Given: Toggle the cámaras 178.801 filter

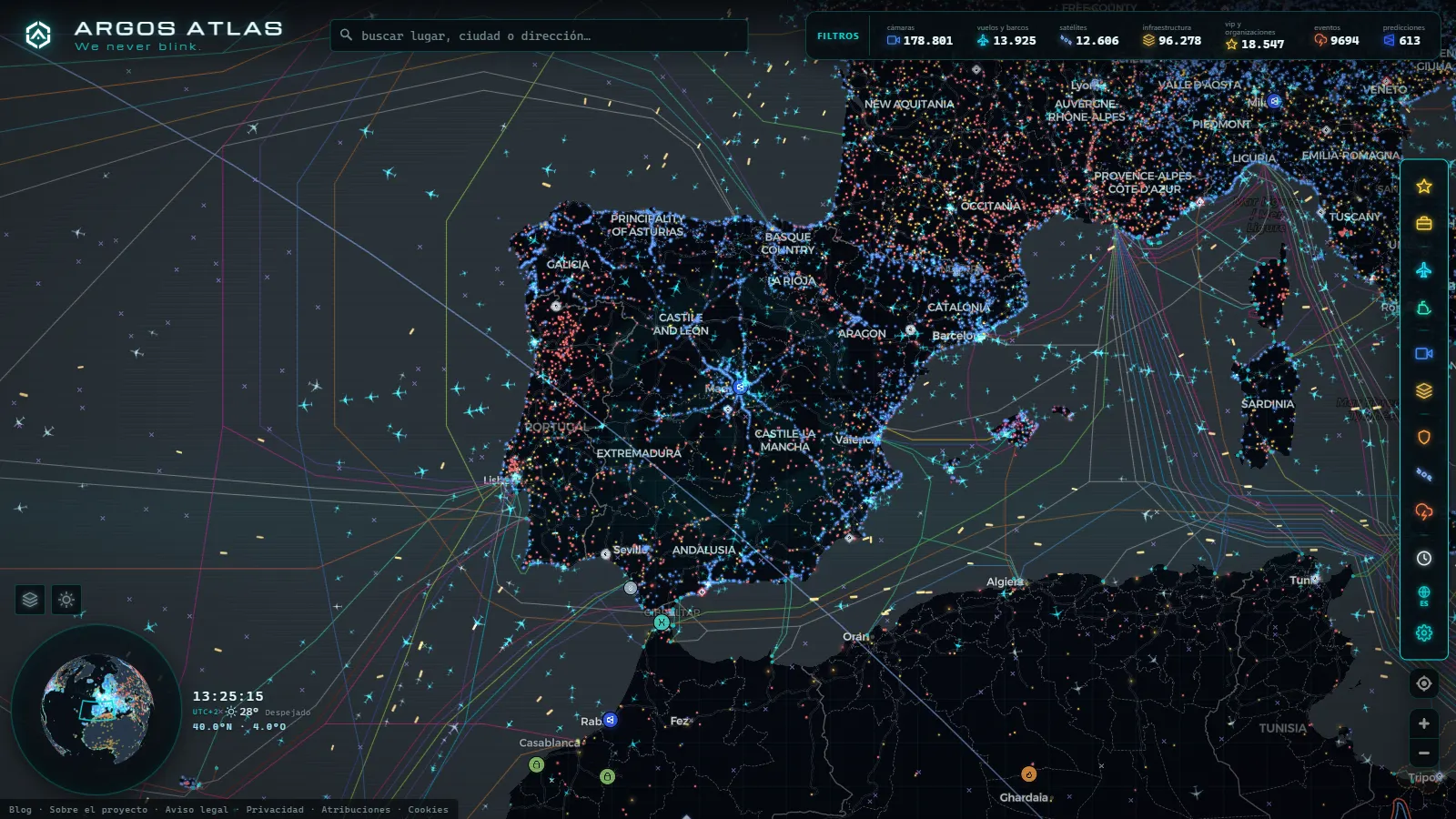Looking at the screenshot, I should [x=920, y=35].
